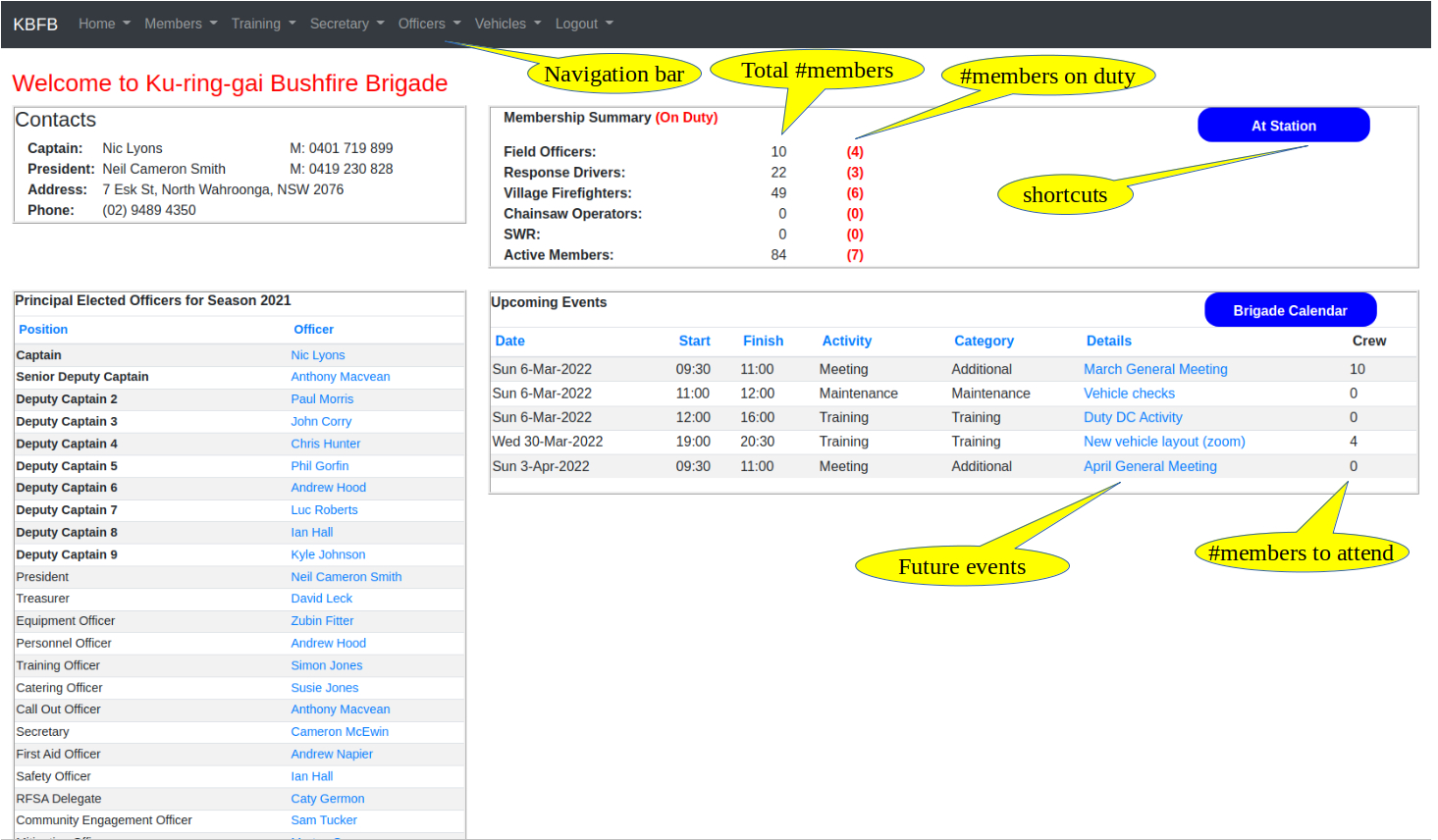Image resolution: width=1438 pixels, height=840 pixels.
Task: Open Kyle Johnson officer link
Action: pyautogui.click(x=328, y=554)
